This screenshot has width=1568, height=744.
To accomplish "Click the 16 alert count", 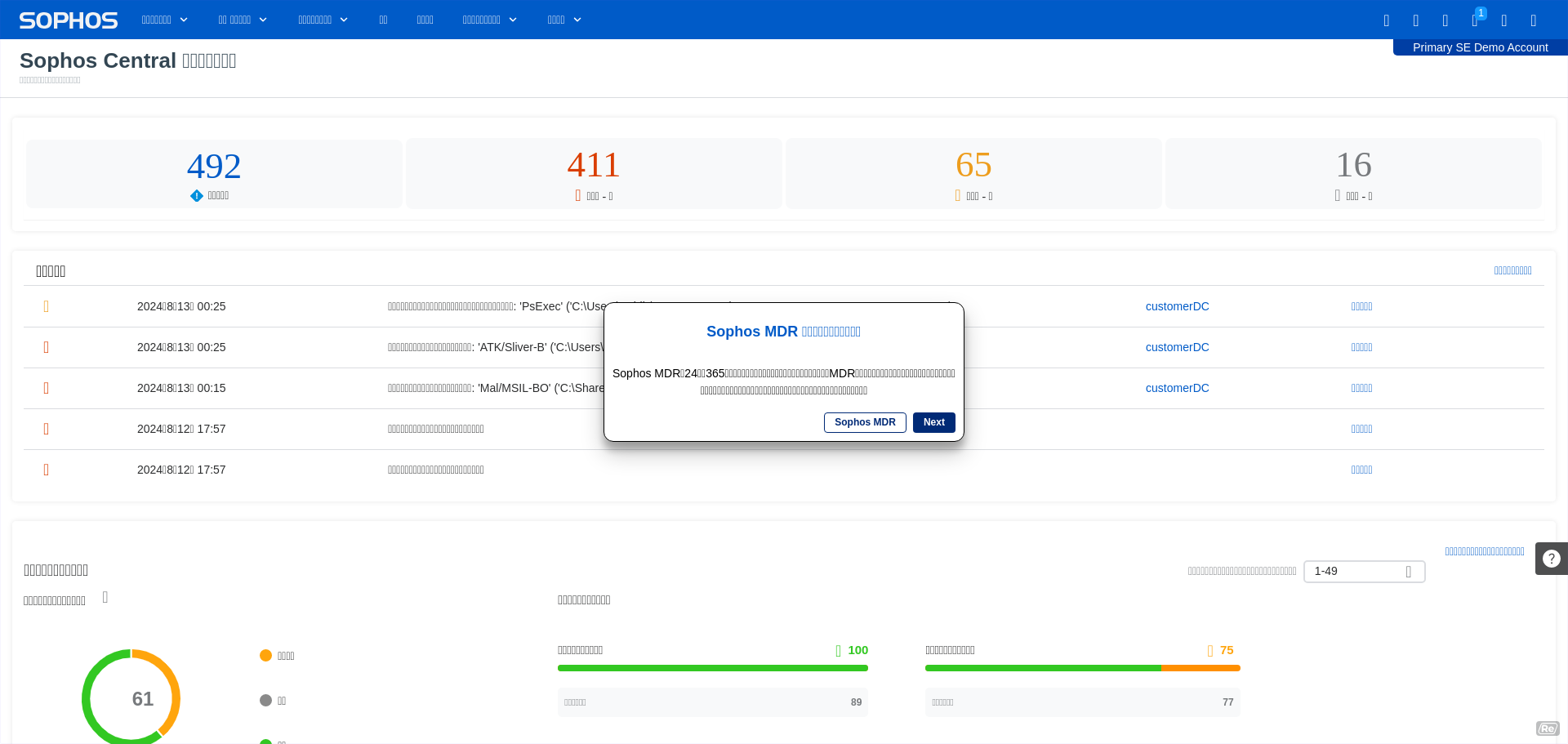I will tap(1353, 165).
